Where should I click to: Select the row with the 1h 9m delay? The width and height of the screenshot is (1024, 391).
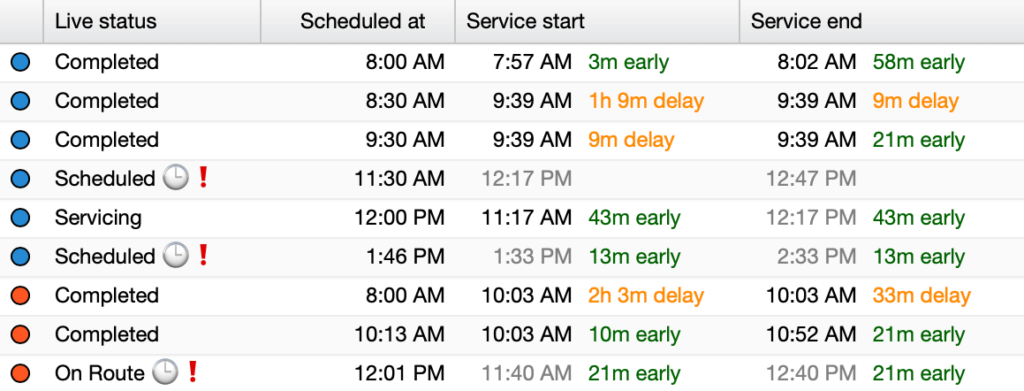(x=512, y=101)
